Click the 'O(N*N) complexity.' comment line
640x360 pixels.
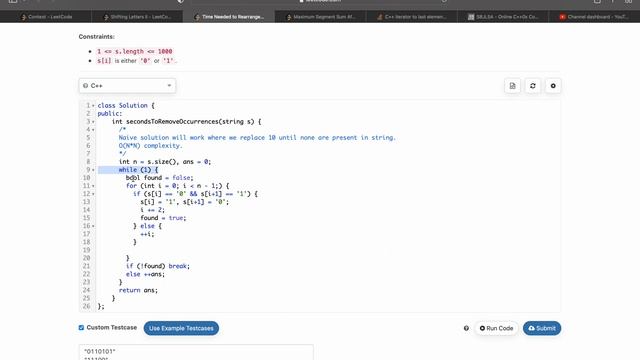pos(151,146)
